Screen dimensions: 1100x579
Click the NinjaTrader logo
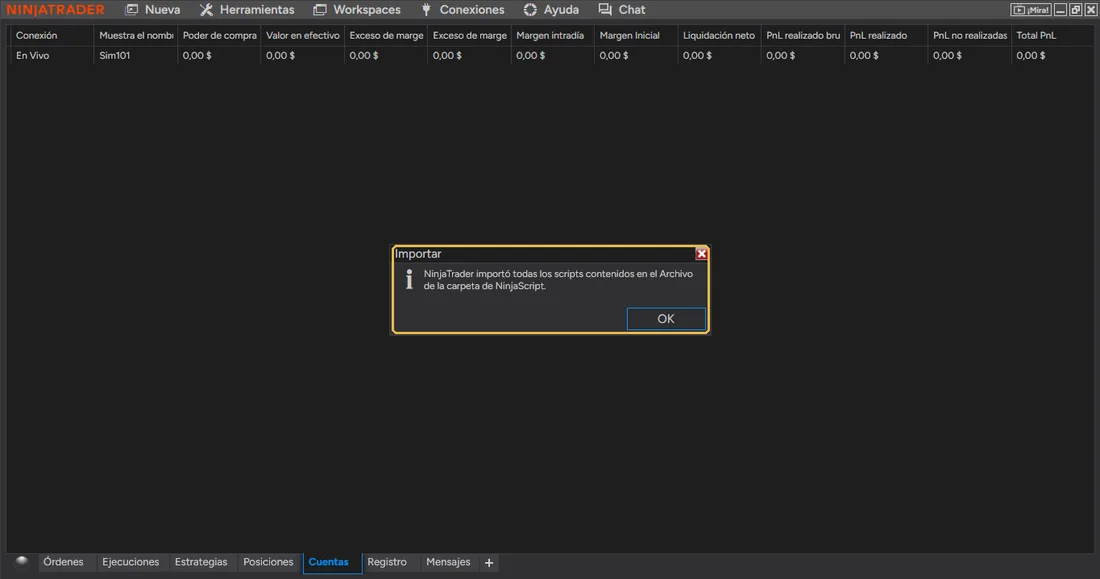click(55, 10)
